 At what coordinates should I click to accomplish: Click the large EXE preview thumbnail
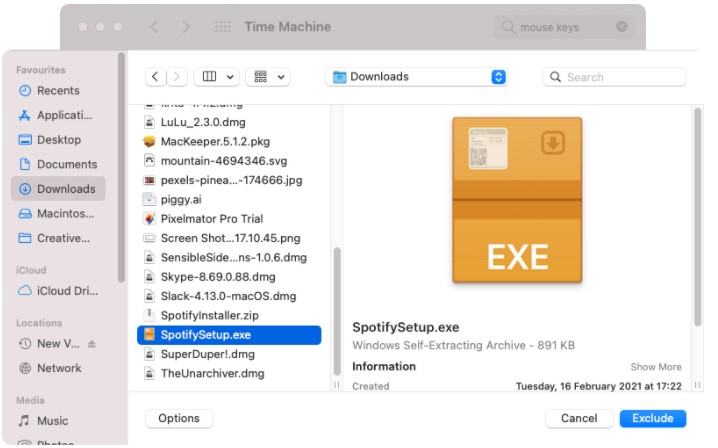[517, 200]
